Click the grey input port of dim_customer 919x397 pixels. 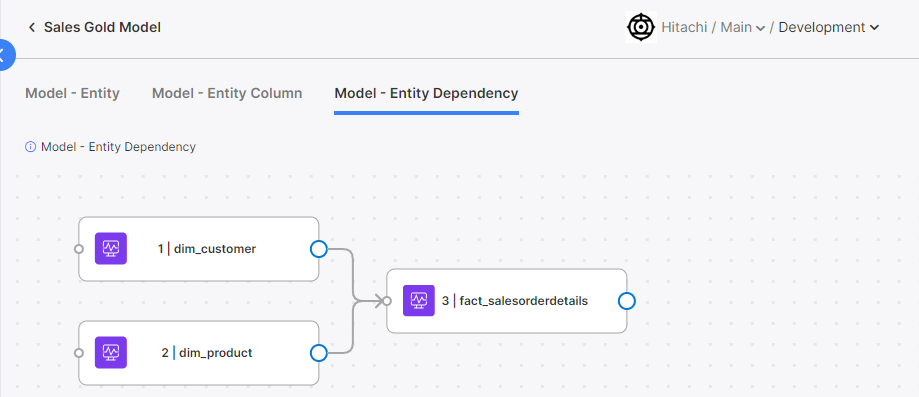pyautogui.click(x=79, y=249)
